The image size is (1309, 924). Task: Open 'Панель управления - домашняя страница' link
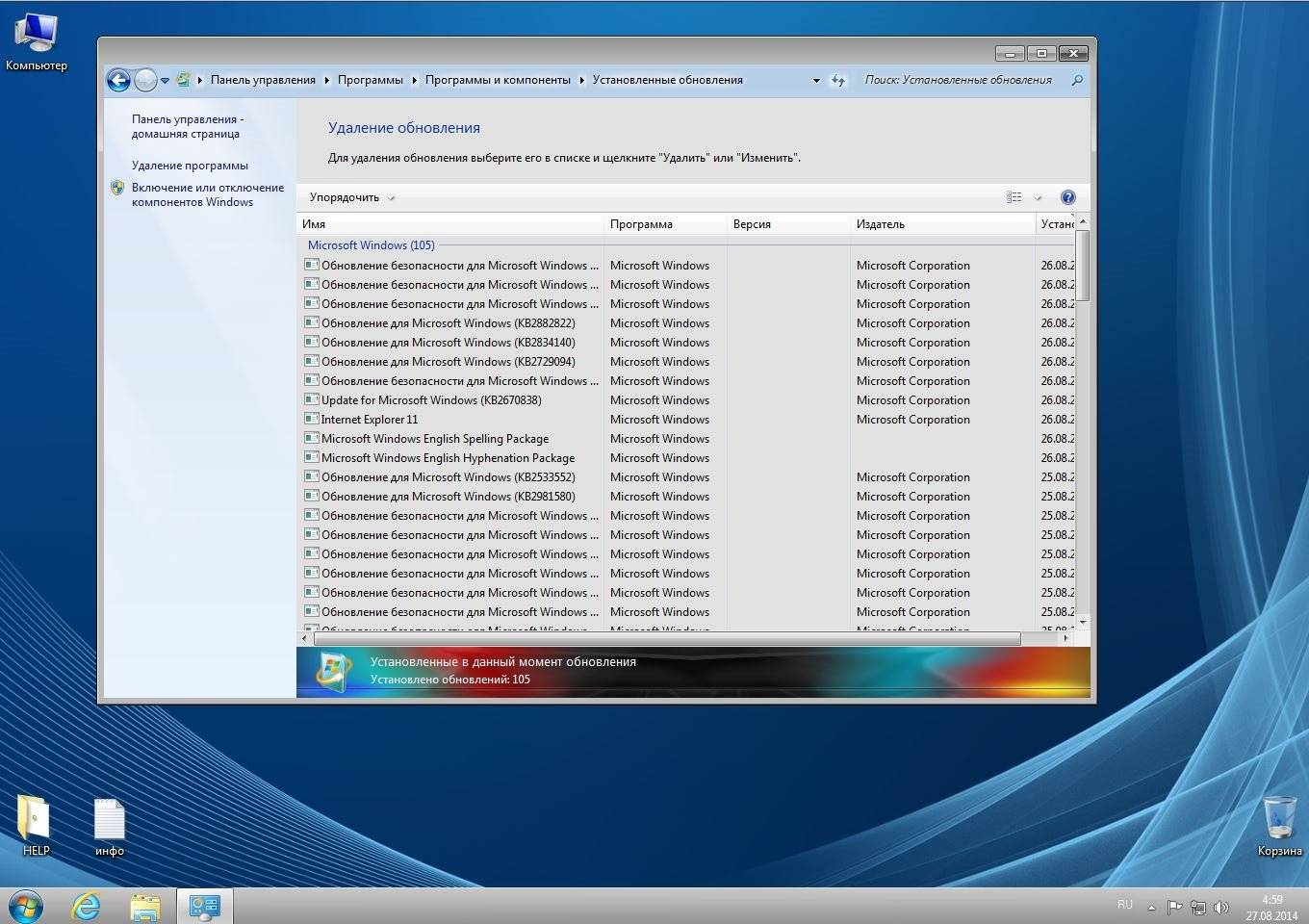point(188,126)
